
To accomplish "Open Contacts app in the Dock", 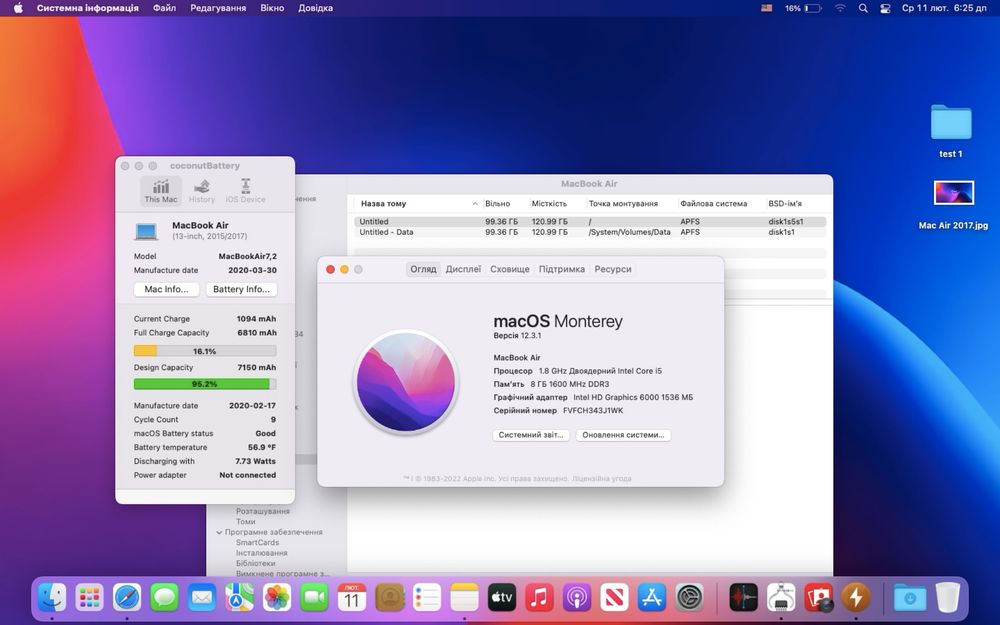I will (x=390, y=598).
